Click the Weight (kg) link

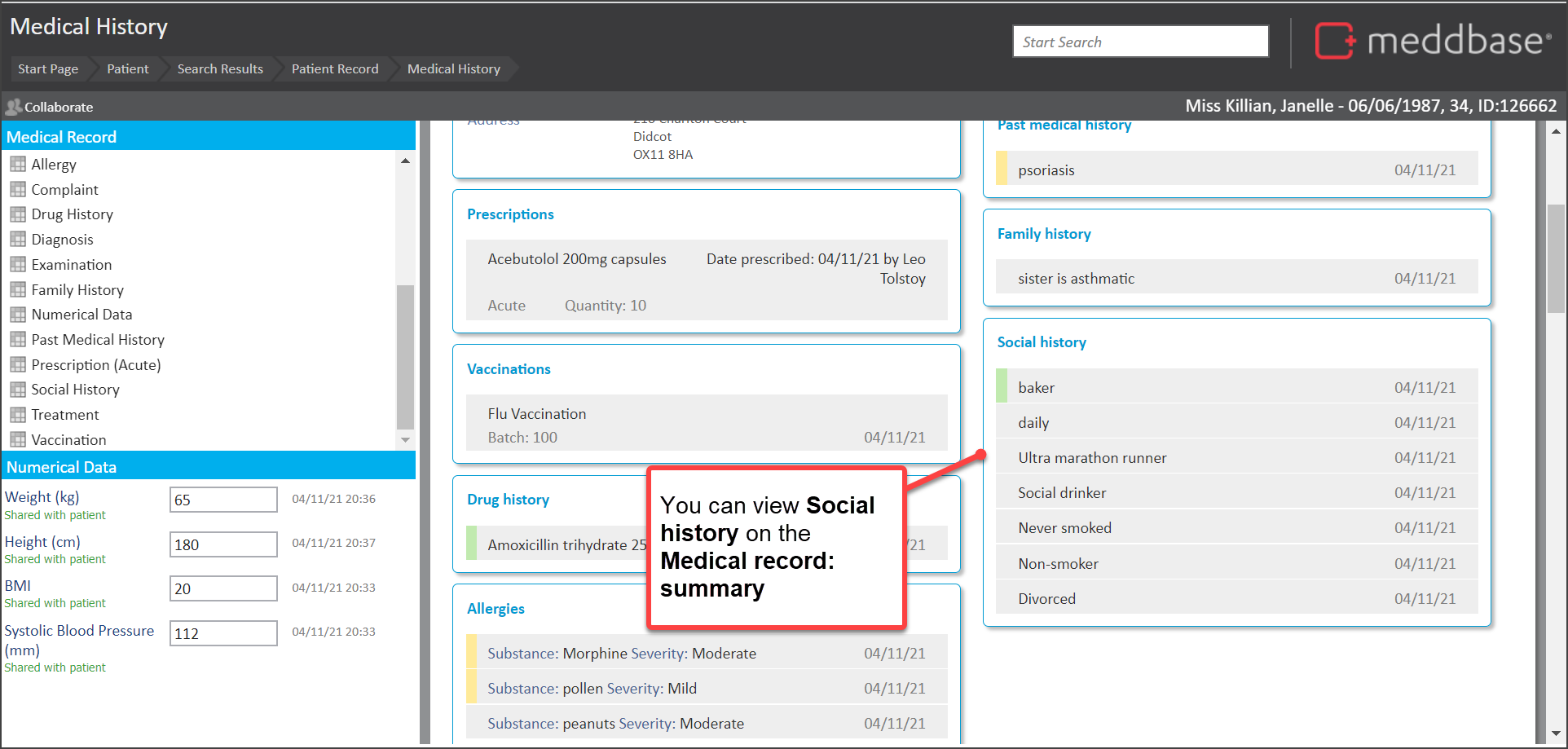point(42,497)
